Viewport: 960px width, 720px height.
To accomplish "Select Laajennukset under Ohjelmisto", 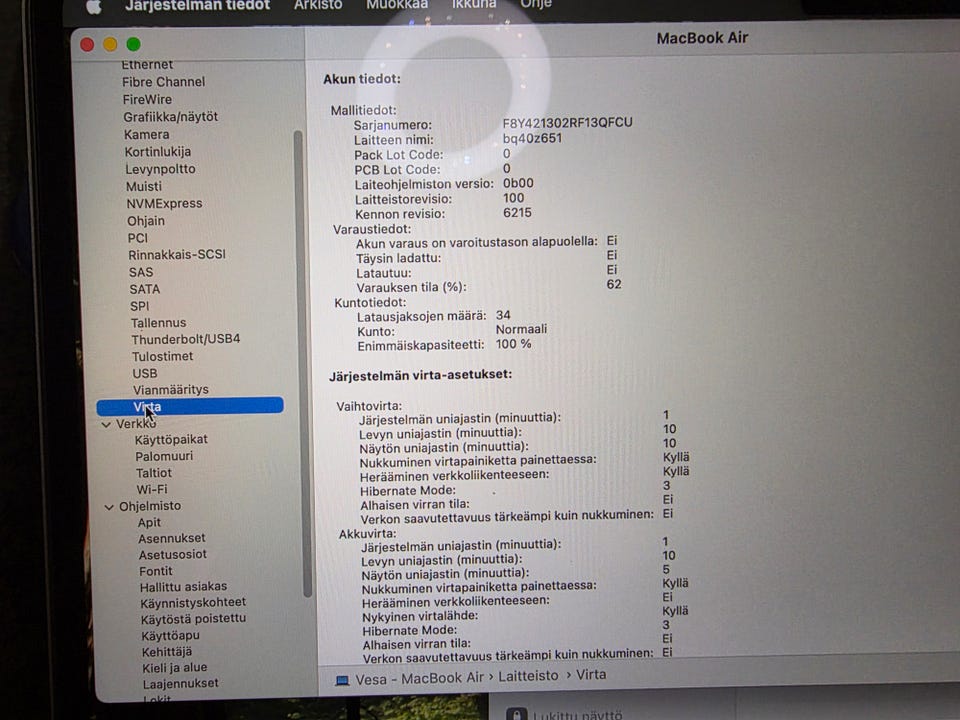I will [x=180, y=684].
